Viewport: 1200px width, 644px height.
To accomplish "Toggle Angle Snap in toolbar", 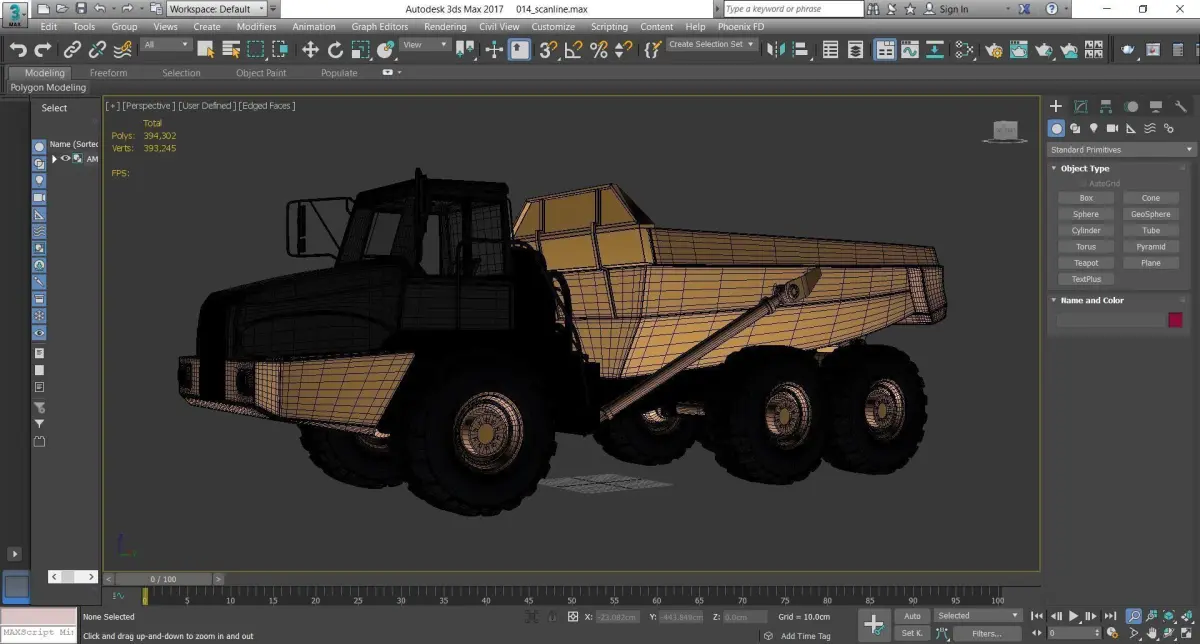I will point(573,49).
